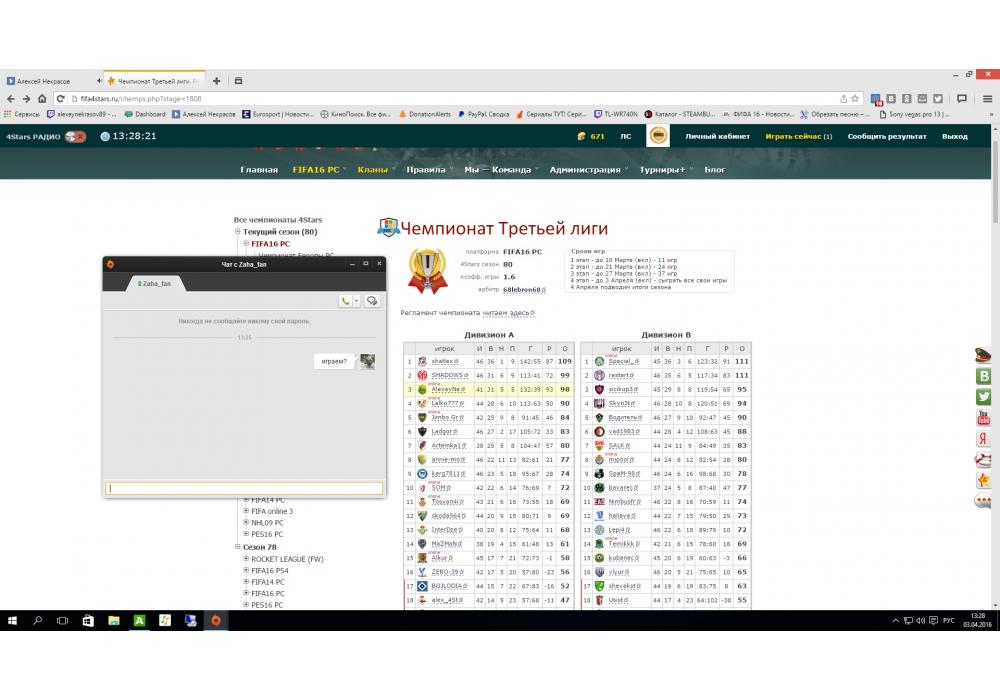Click the voice call icon in chat
The height and width of the screenshot is (700, 1000).
click(346, 300)
